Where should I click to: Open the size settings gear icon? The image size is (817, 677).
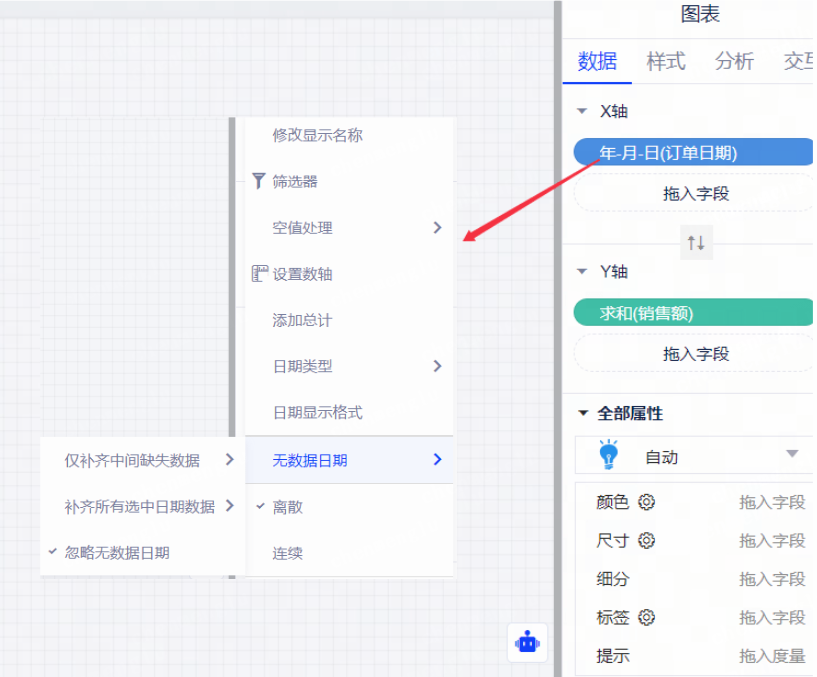pos(647,541)
